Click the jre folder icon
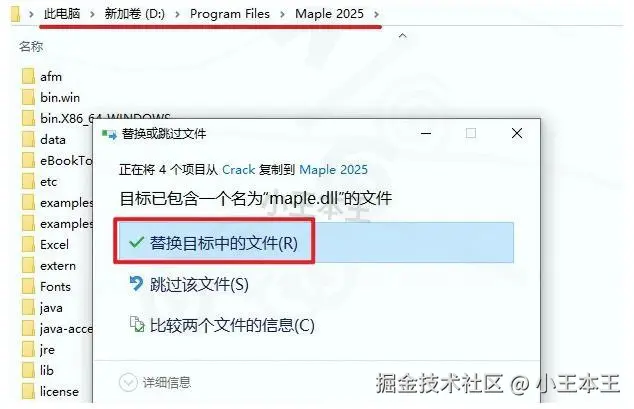Image resolution: width=634 pixels, height=409 pixels. point(28,350)
